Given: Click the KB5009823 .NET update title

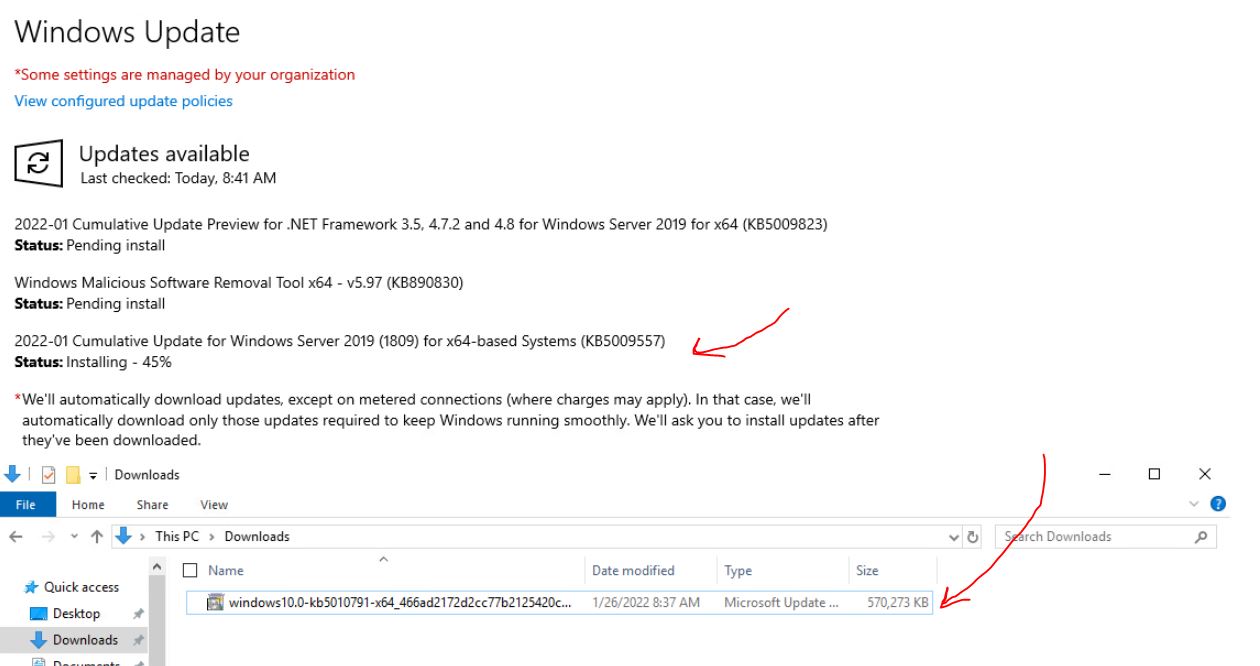Looking at the screenshot, I should pos(420,225).
